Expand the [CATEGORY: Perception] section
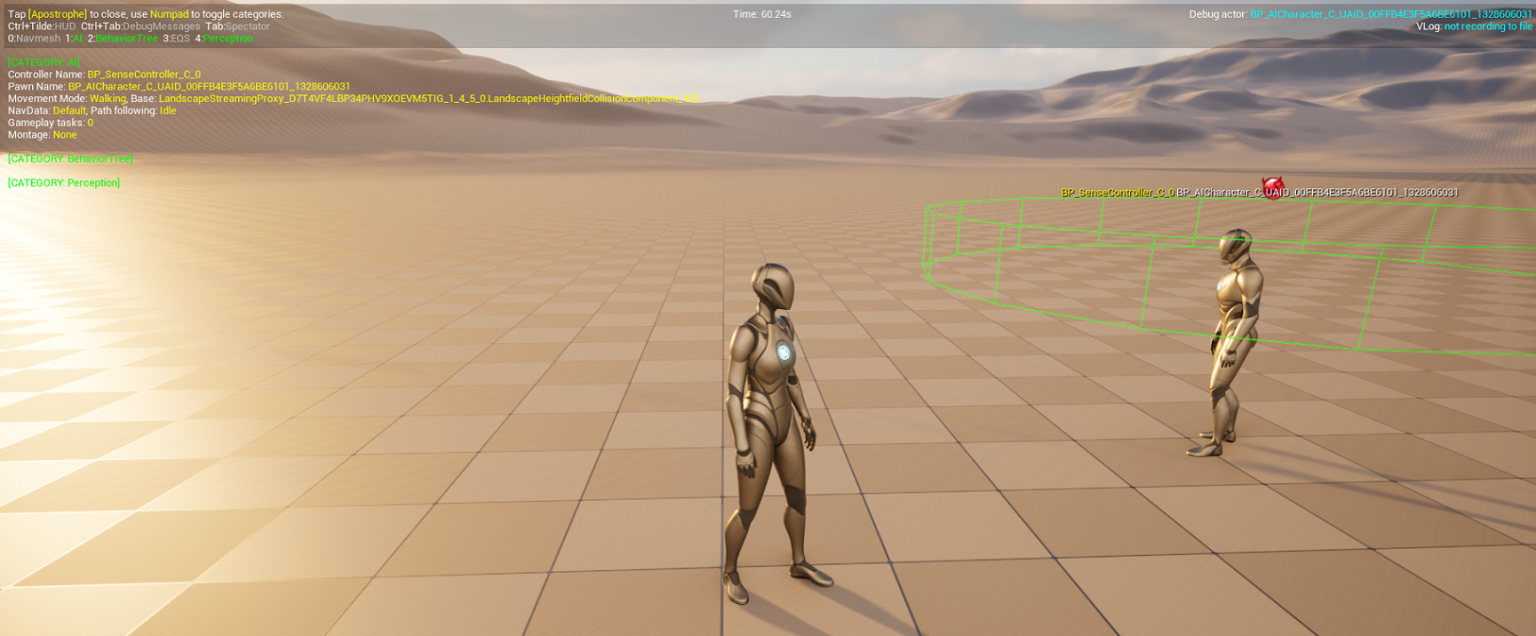 tap(63, 182)
